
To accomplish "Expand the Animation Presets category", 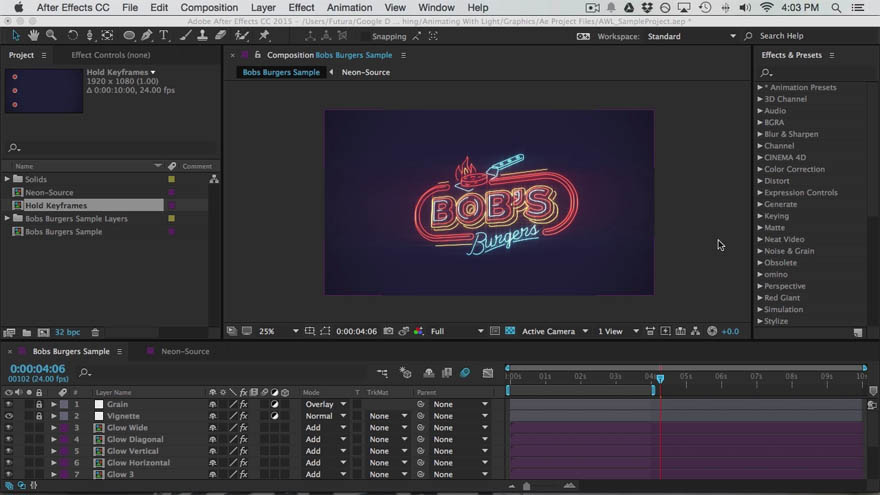I will pyautogui.click(x=760, y=88).
